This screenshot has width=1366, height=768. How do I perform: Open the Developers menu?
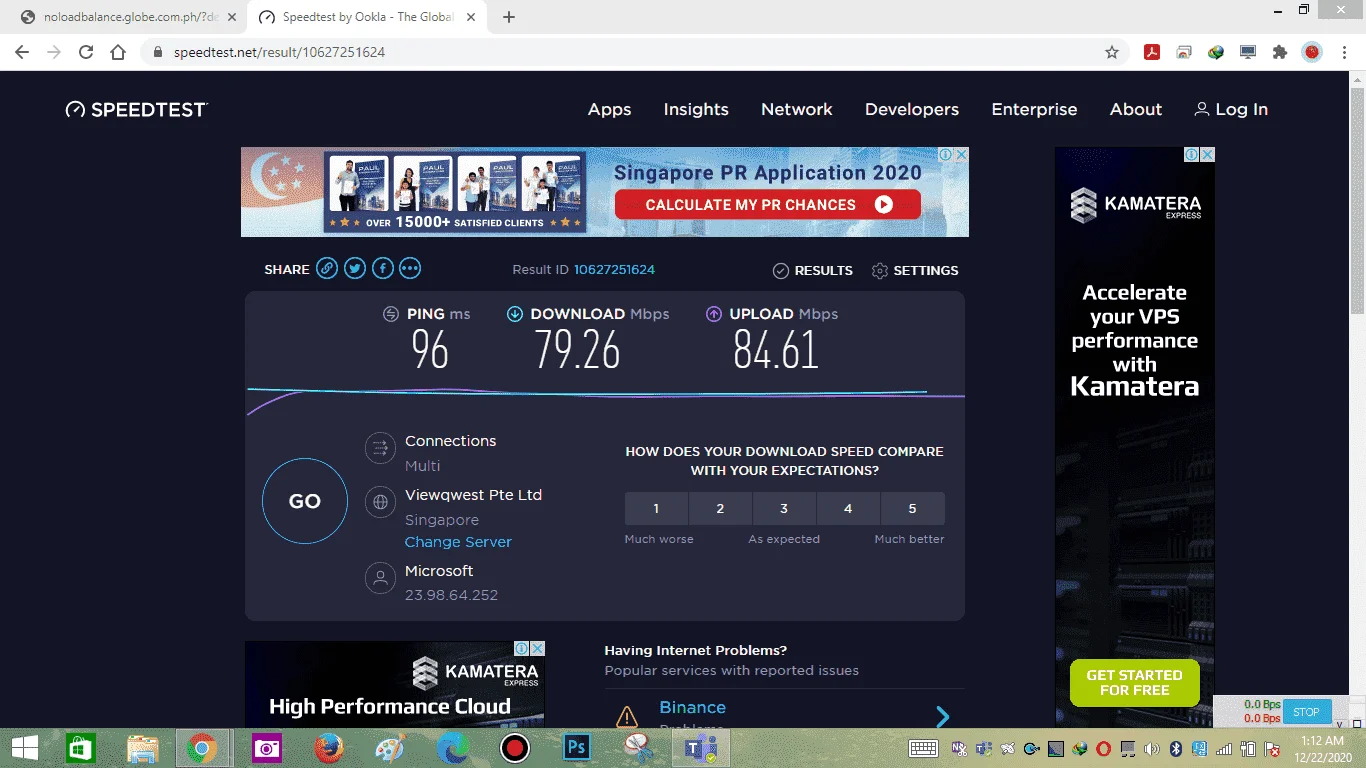pyautogui.click(x=912, y=110)
